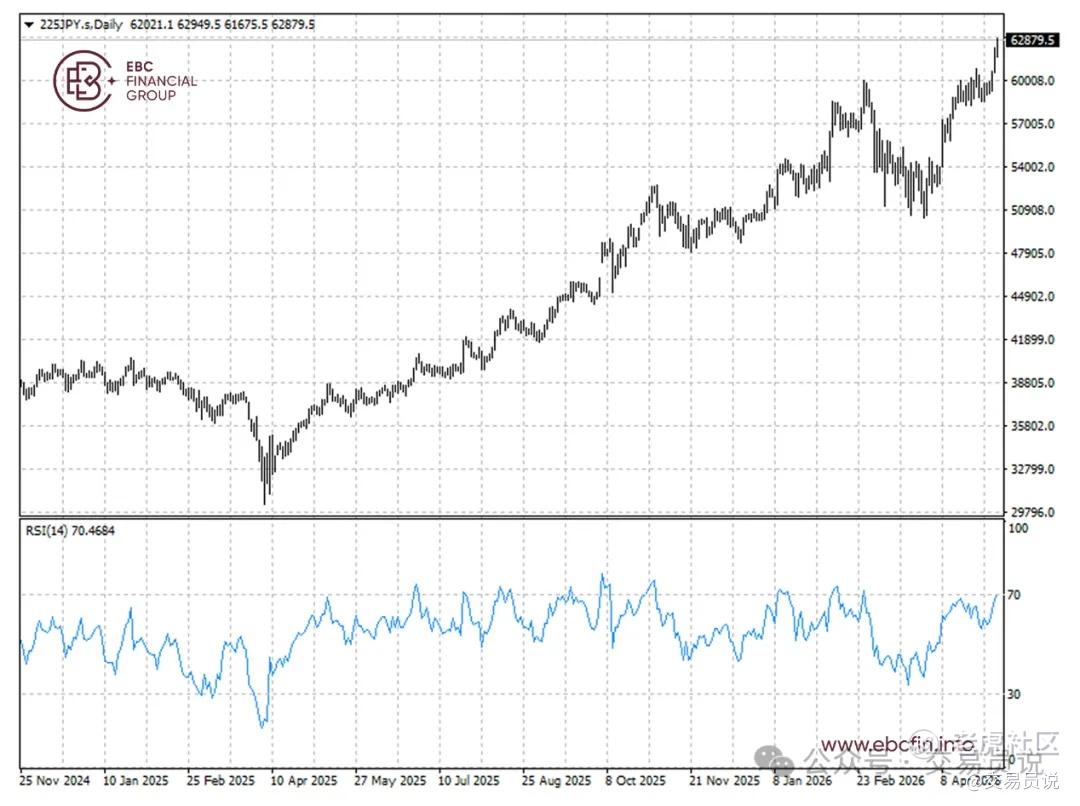Click the RSI(14) 70.4684 indicator label
Image resolution: width=1080 pixels, height=806 pixels.
tap(70, 530)
